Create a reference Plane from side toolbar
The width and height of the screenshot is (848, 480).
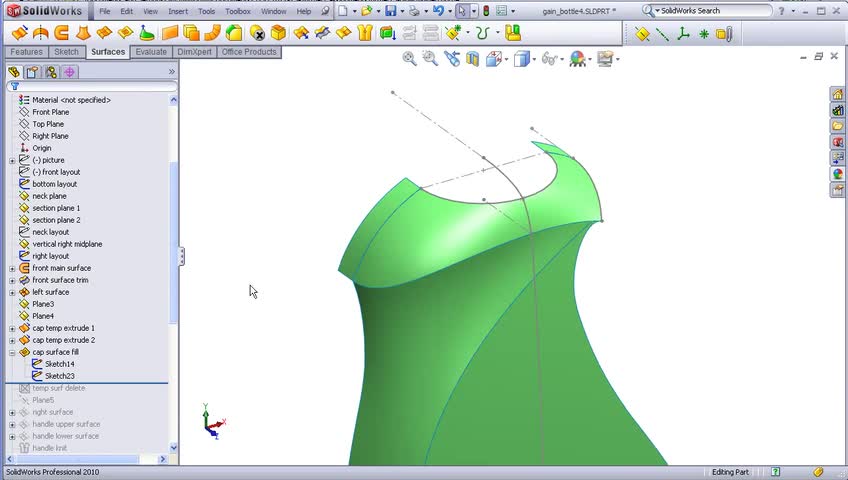(642, 34)
